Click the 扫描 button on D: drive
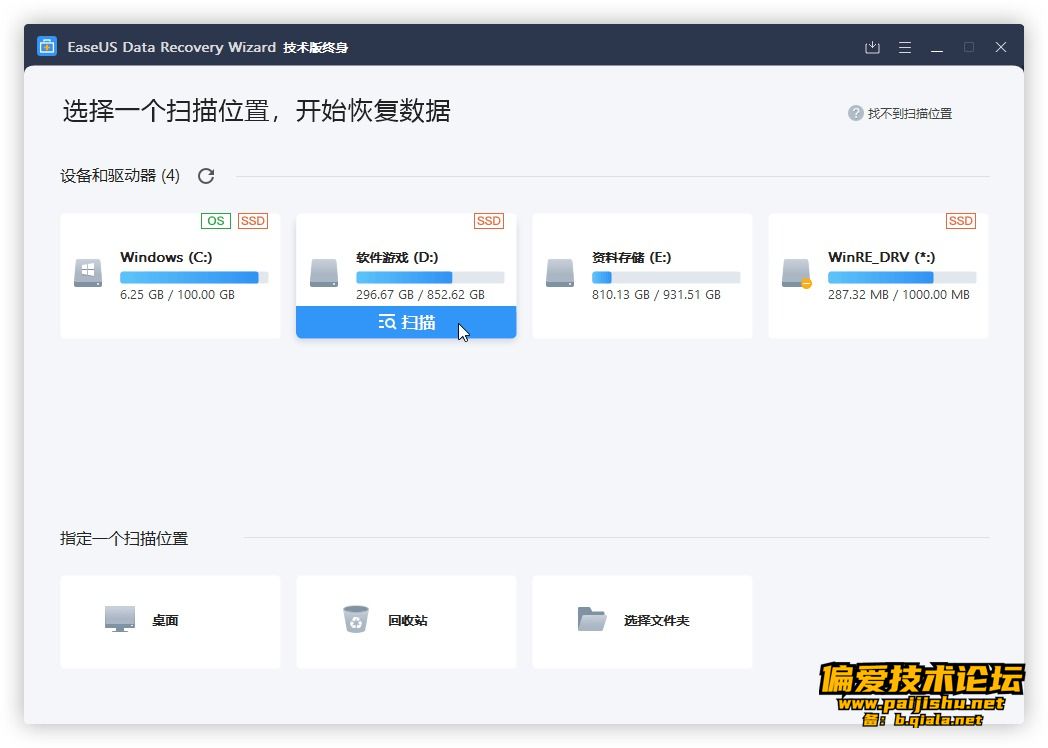 click(x=406, y=322)
